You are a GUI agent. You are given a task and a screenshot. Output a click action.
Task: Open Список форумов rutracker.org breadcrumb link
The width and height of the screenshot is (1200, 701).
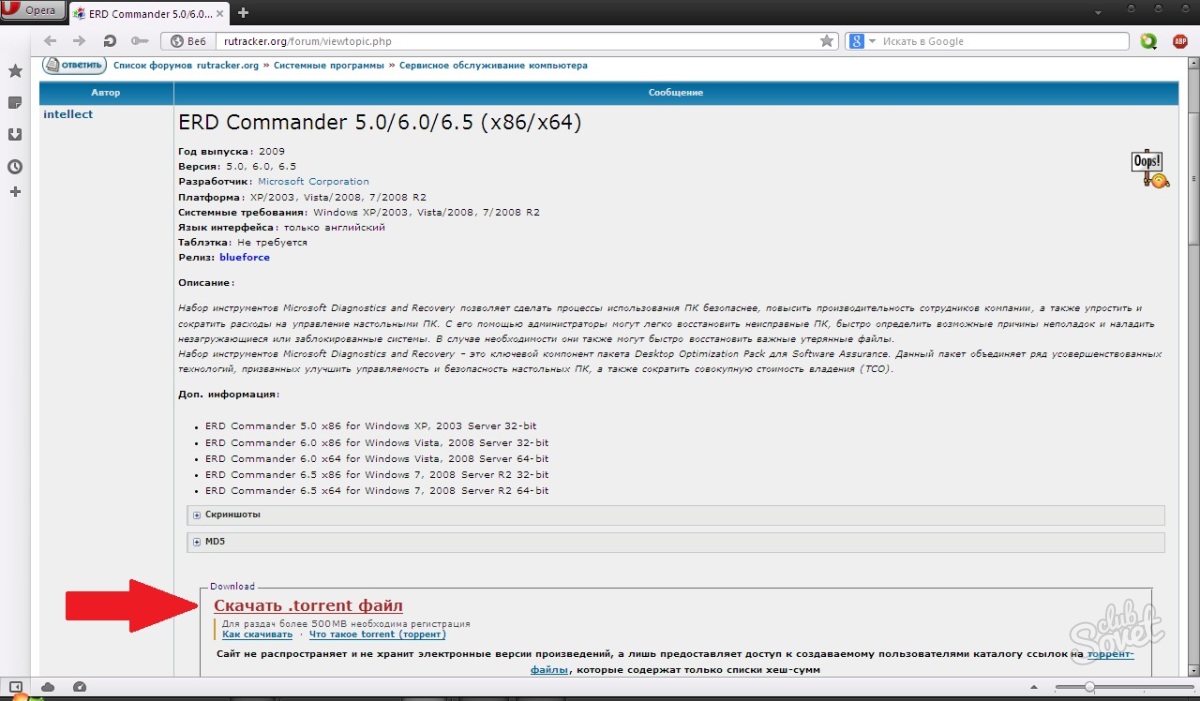(x=186, y=65)
